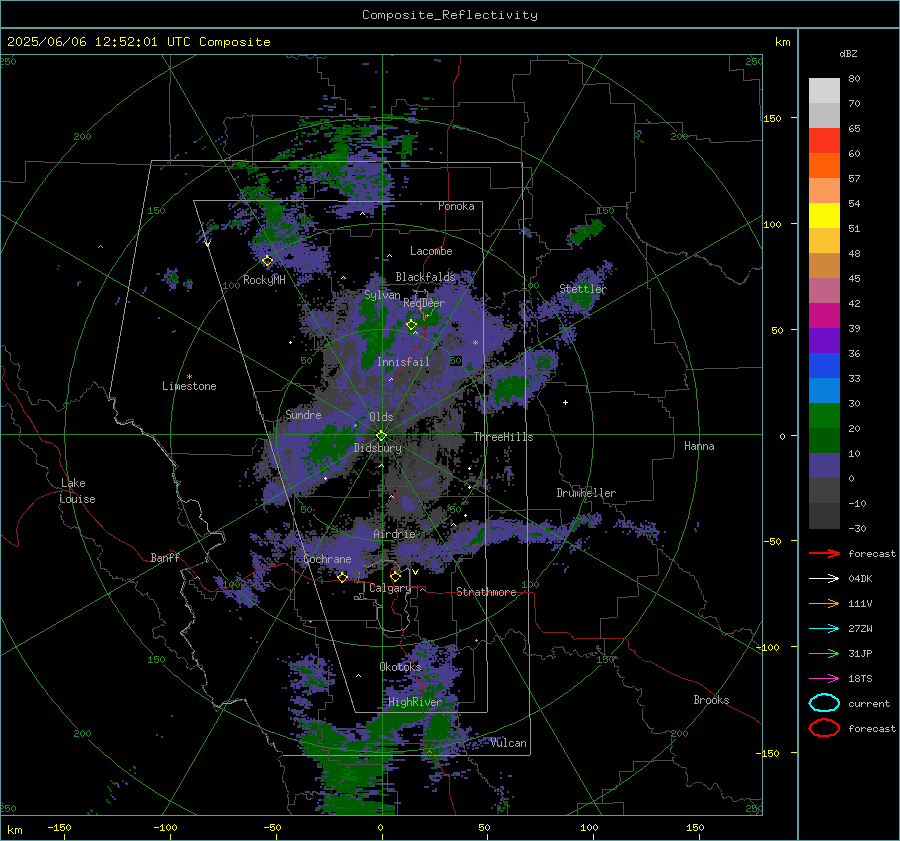The image size is (900, 841).
Task: Click the yellow diamond marker at Didsbury
Action: [x=381, y=436]
